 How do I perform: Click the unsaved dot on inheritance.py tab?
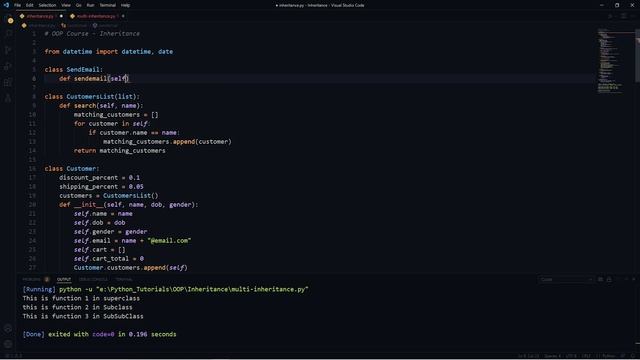coord(61,16)
